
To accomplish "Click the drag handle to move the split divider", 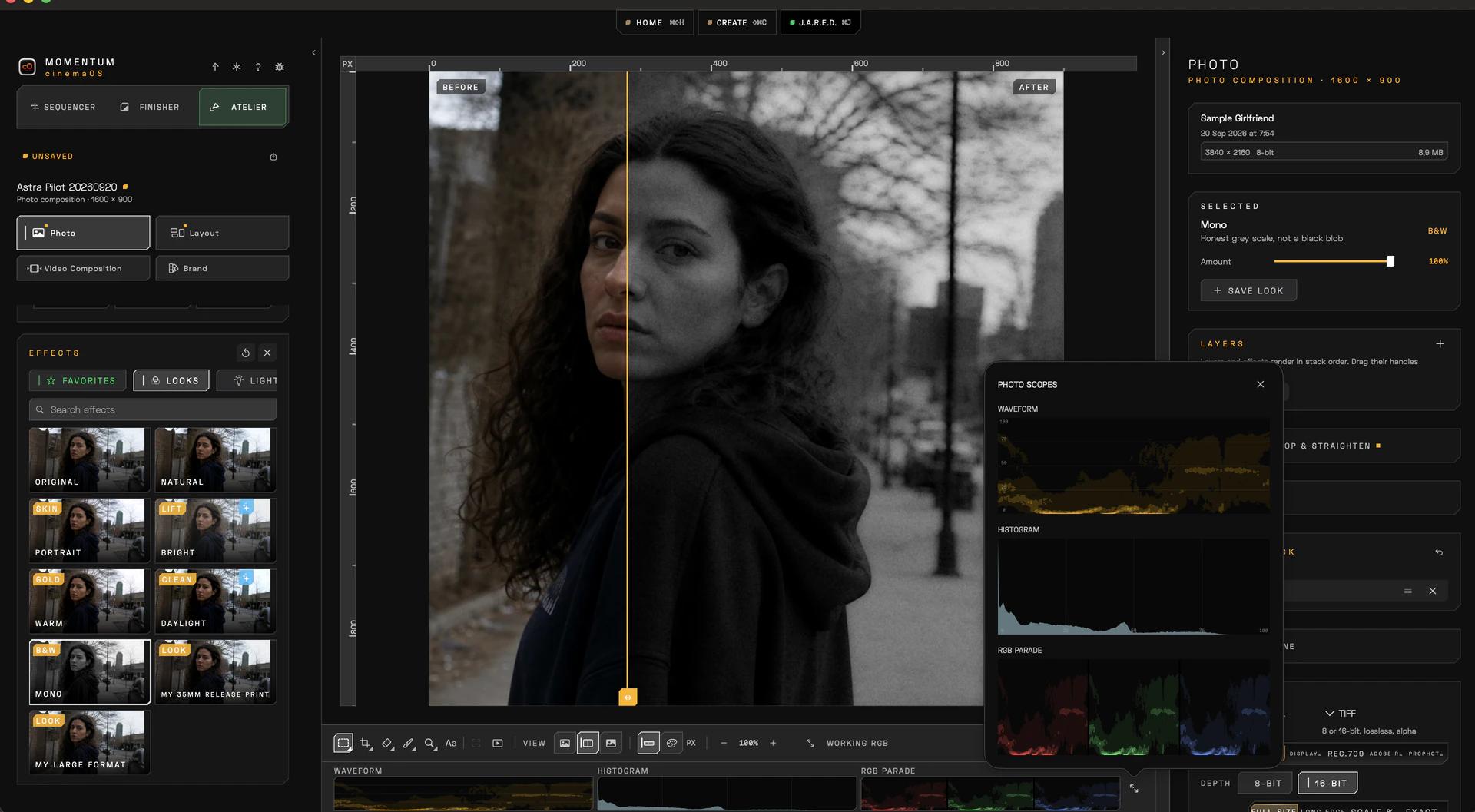I will tap(628, 697).
